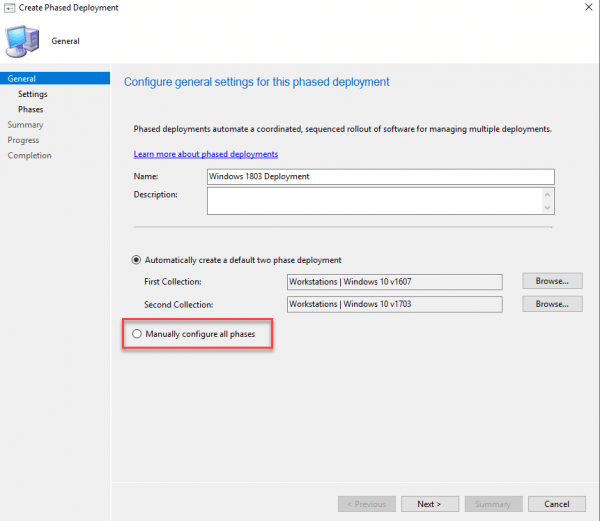Image resolution: width=600 pixels, height=521 pixels.
Task: Choose the Manually configure all phases option
Action: pos(138,333)
